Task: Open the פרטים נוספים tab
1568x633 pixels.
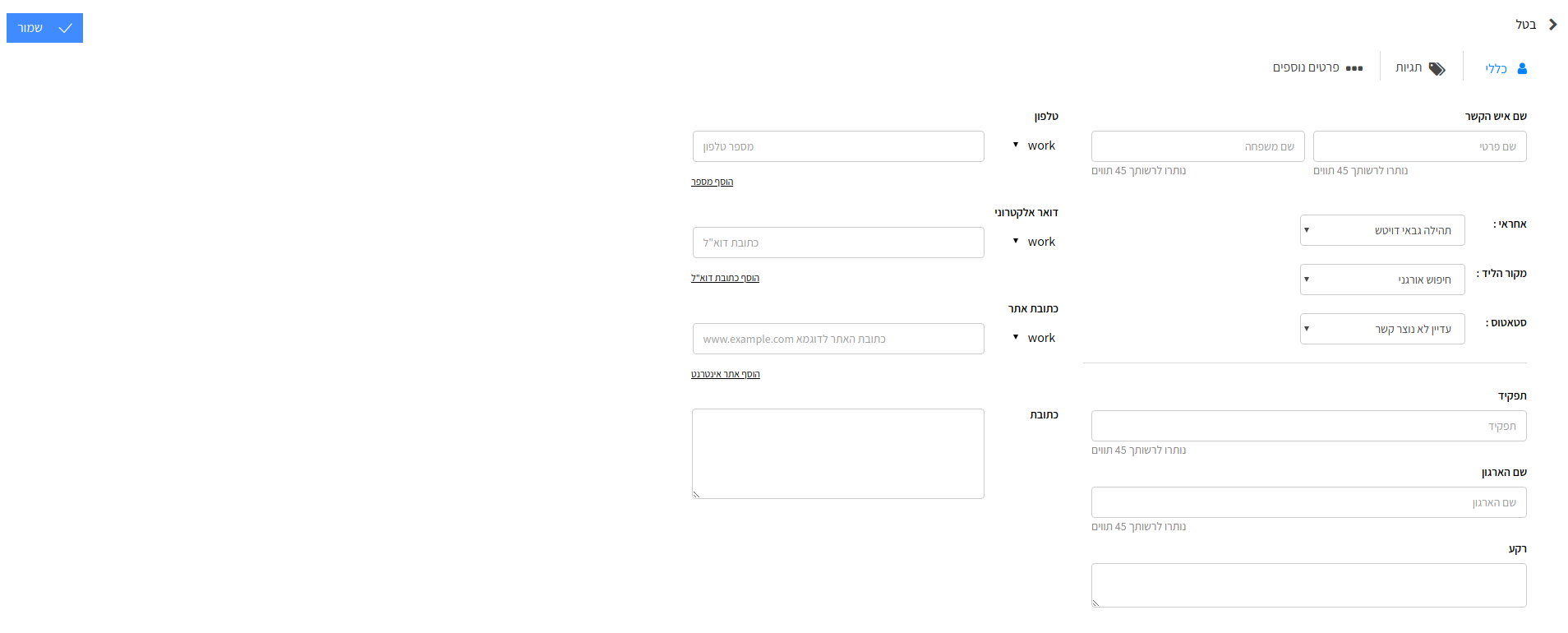Action: (1318, 67)
